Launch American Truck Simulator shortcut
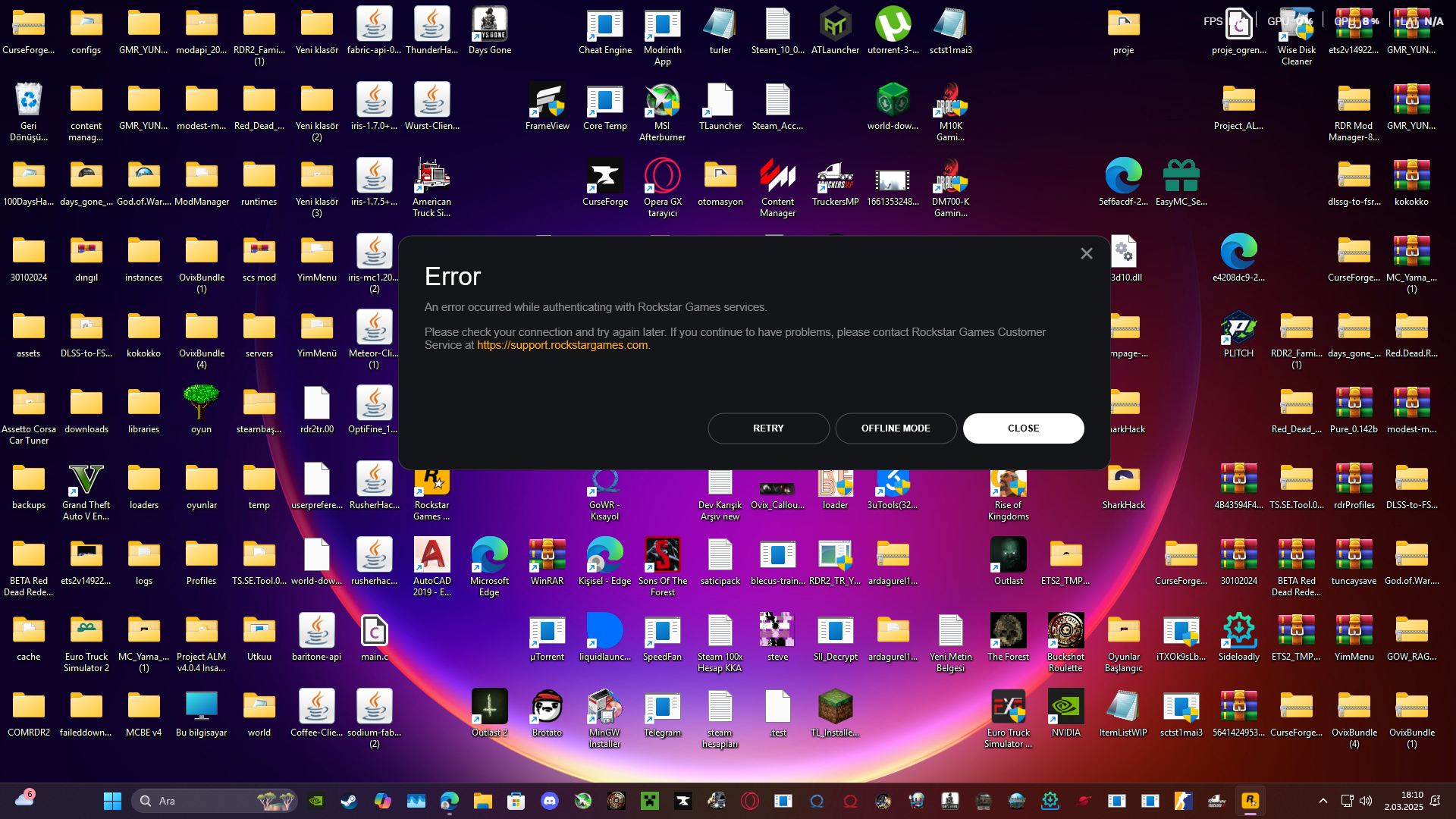This screenshot has width=1456, height=819. click(432, 188)
